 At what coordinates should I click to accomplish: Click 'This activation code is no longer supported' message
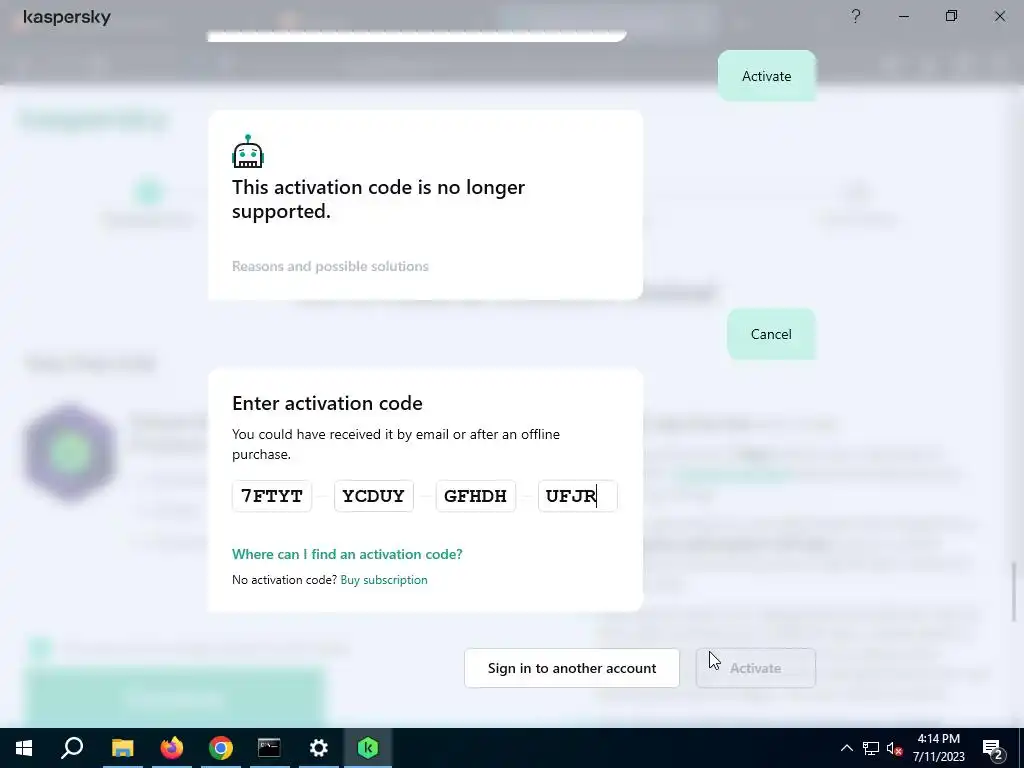pos(378,199)
